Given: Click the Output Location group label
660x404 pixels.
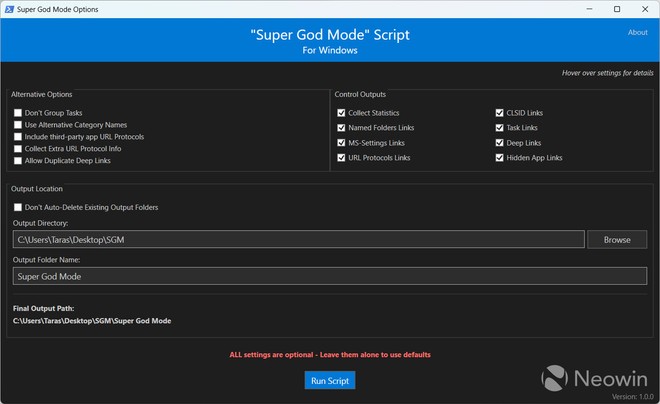Looking at the screenshot, I should coord(37,189).
